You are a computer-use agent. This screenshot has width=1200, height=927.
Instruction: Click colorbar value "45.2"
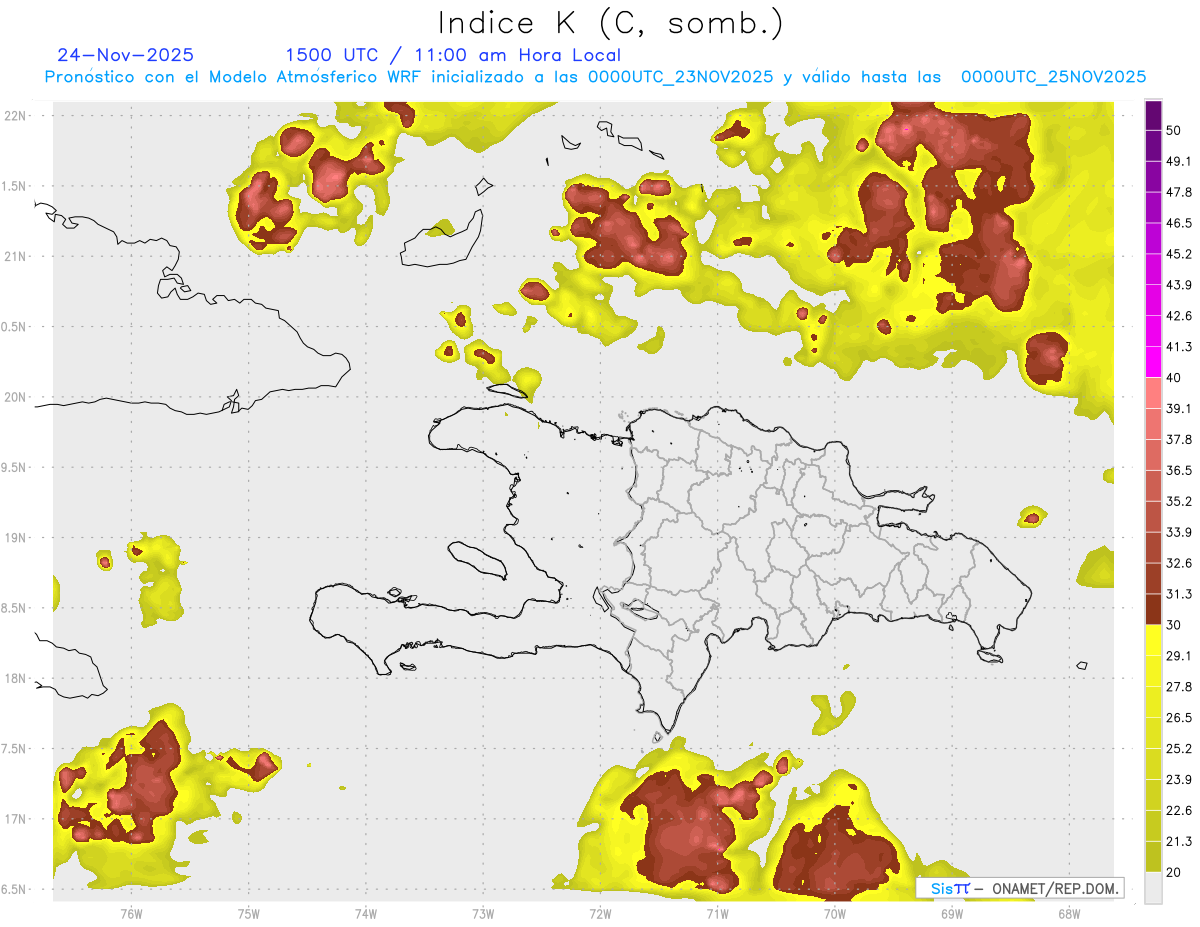click(x=1178, y=254)
